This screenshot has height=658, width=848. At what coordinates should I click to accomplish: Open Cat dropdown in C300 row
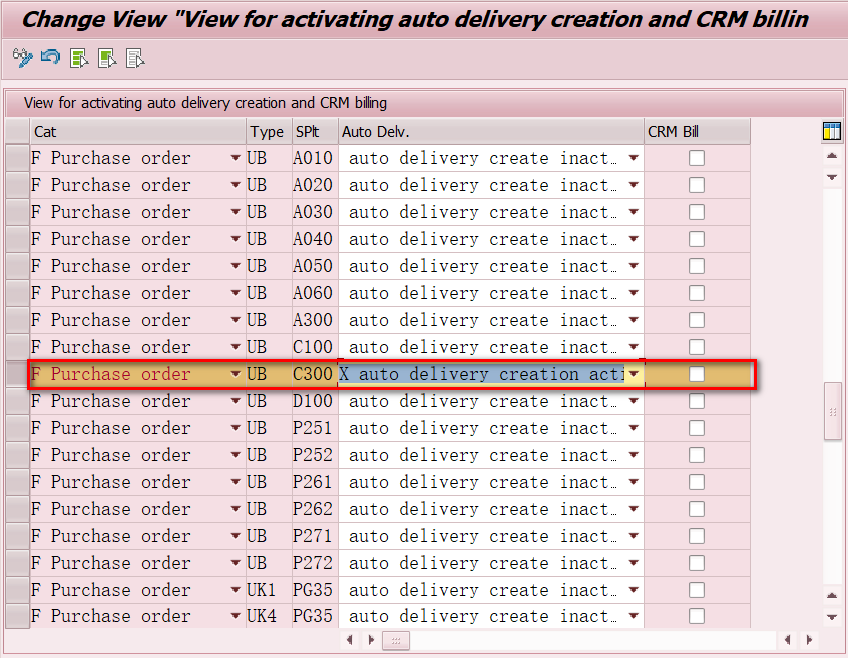tap(235, 374)
